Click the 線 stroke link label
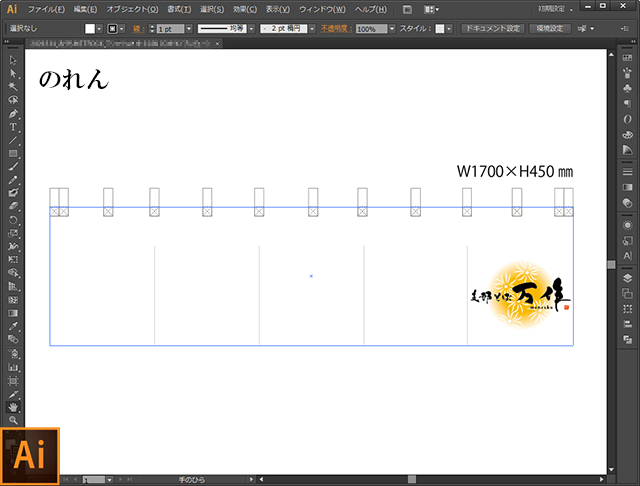Screen dimensions: 640x486 tap(138, 29)
